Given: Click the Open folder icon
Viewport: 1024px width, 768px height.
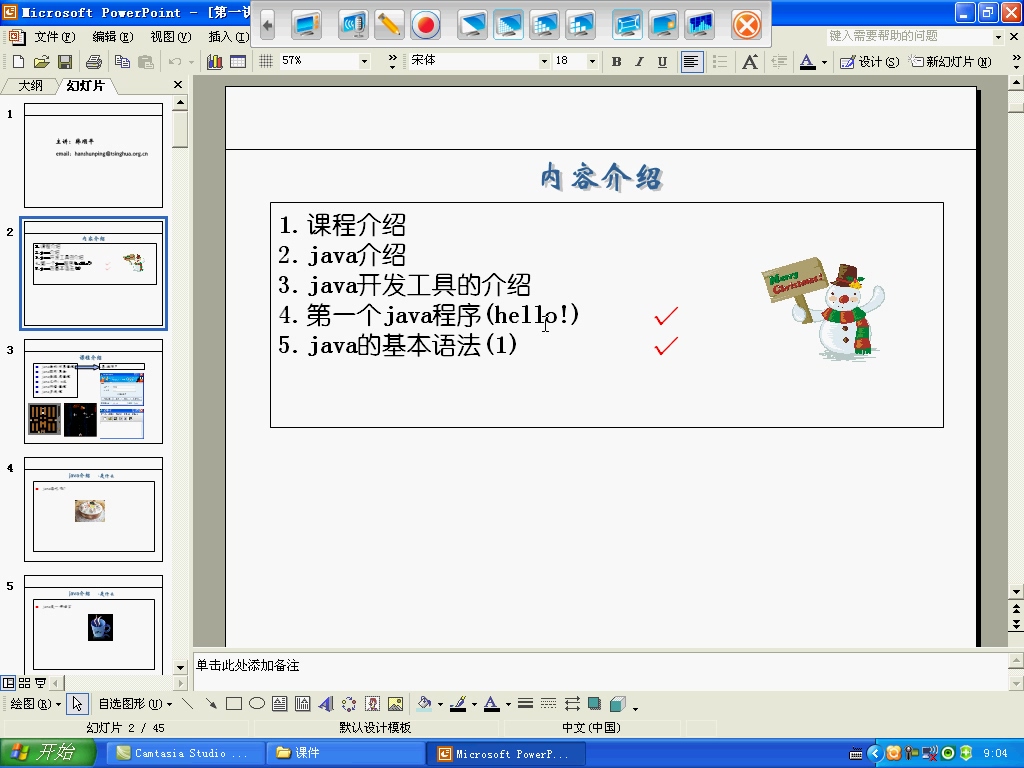Looking at the screenshot, I should 42,61.
